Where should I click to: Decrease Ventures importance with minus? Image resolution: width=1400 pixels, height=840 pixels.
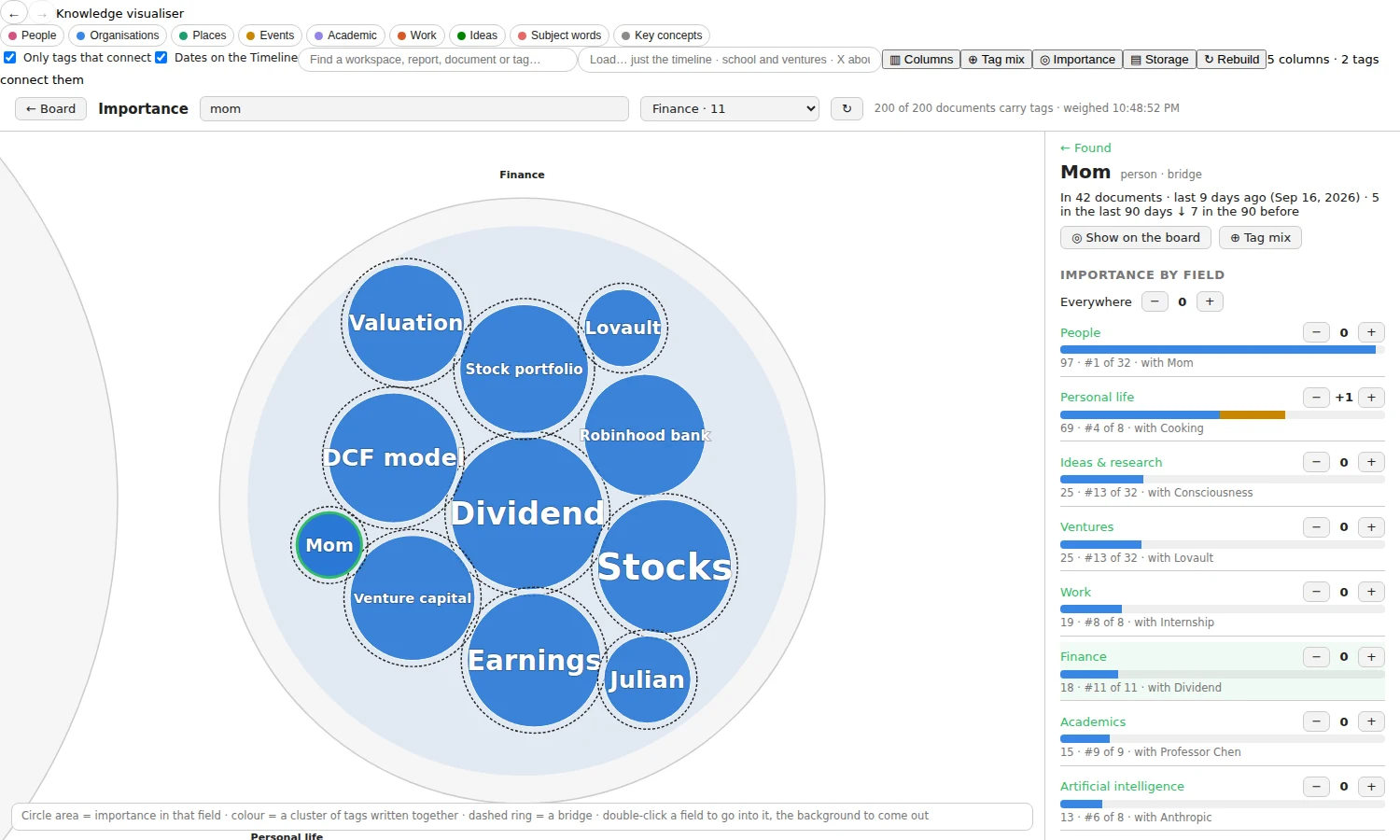1316,527
